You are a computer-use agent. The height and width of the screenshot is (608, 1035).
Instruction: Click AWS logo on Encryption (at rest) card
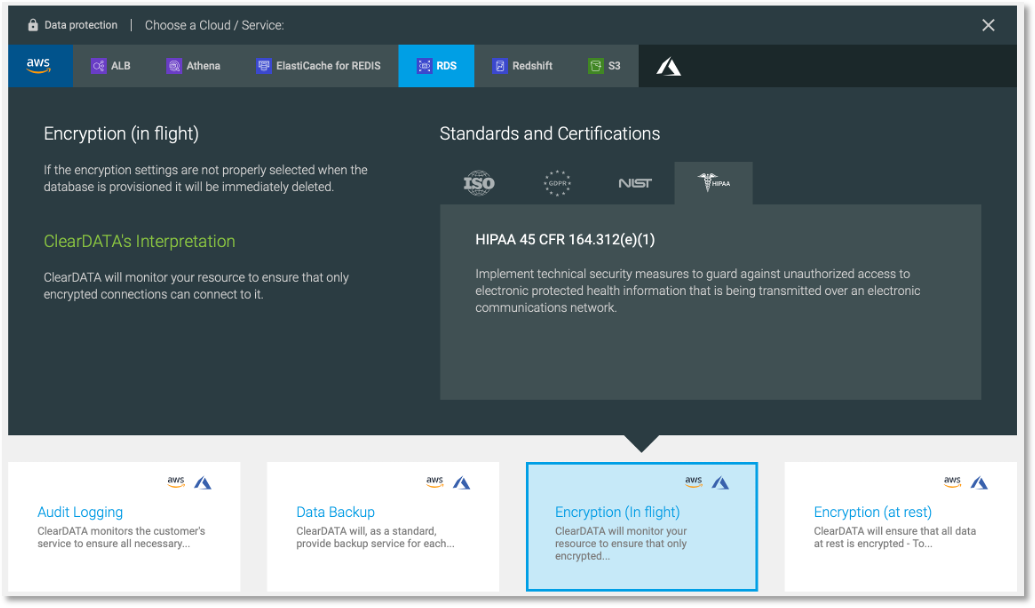[x=952, y=482]
